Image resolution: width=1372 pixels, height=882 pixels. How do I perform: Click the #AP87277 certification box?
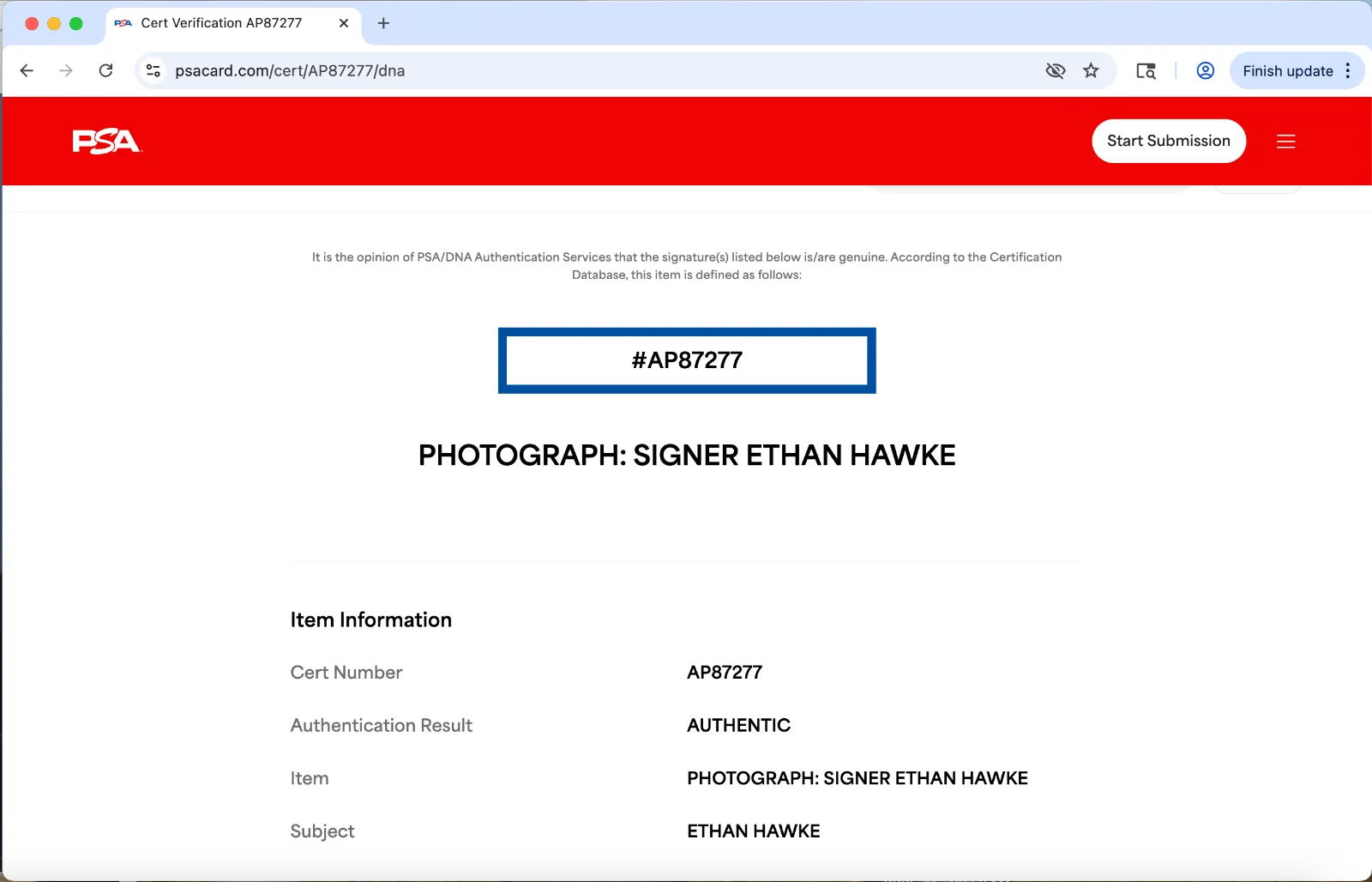pos(687,360)
